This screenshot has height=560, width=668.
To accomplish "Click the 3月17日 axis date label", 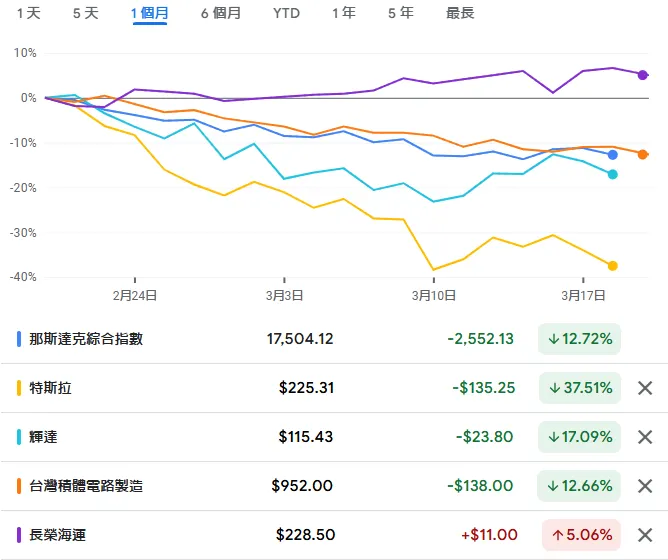I will click(x=583, y=295).
